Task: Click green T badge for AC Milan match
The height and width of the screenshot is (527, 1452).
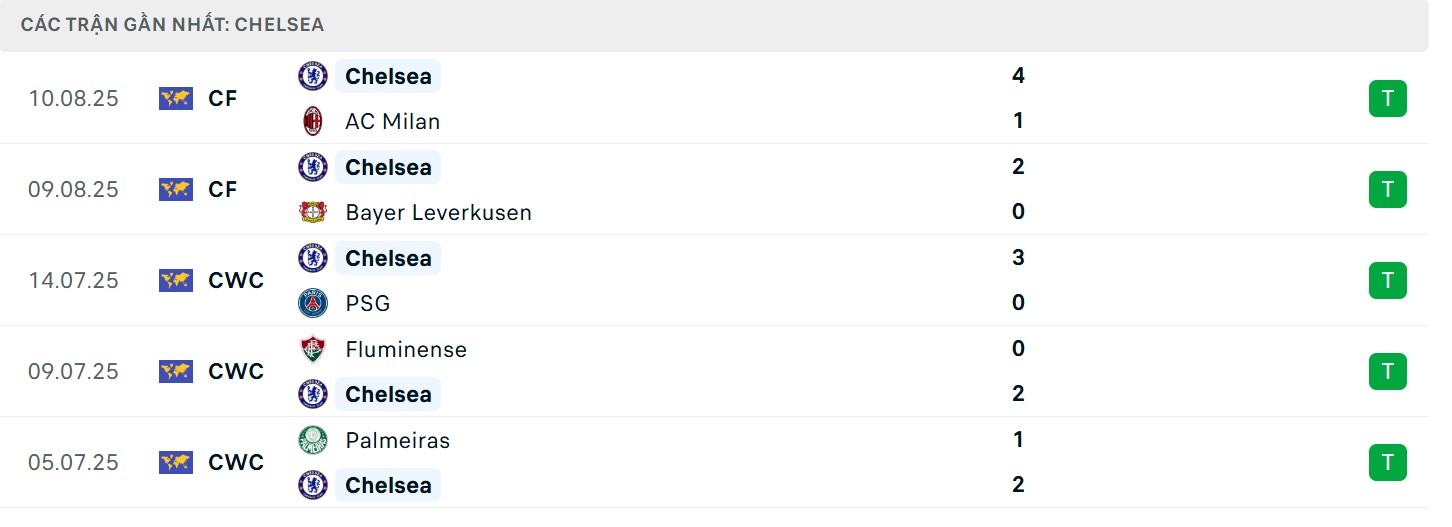Action: point(1387,99)
